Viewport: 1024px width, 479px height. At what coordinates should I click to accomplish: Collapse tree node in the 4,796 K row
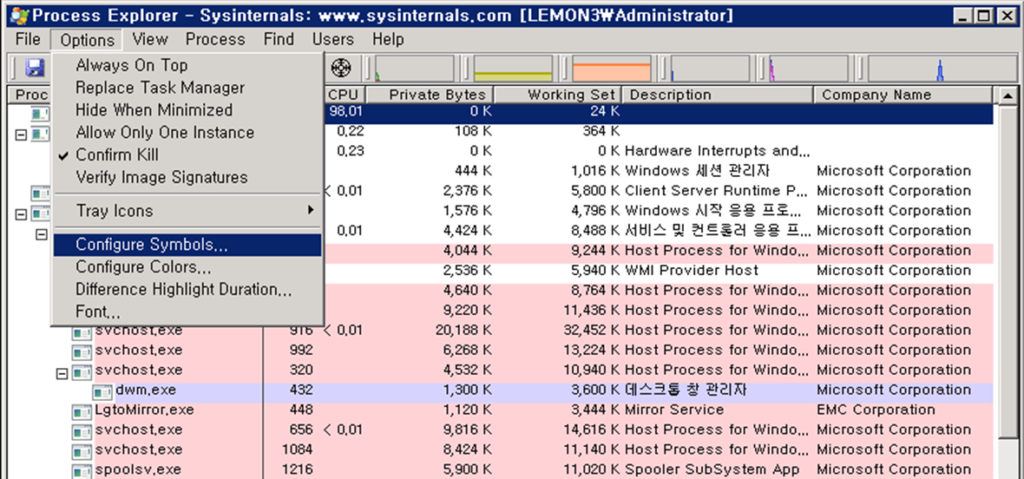[x=21, y=214]
